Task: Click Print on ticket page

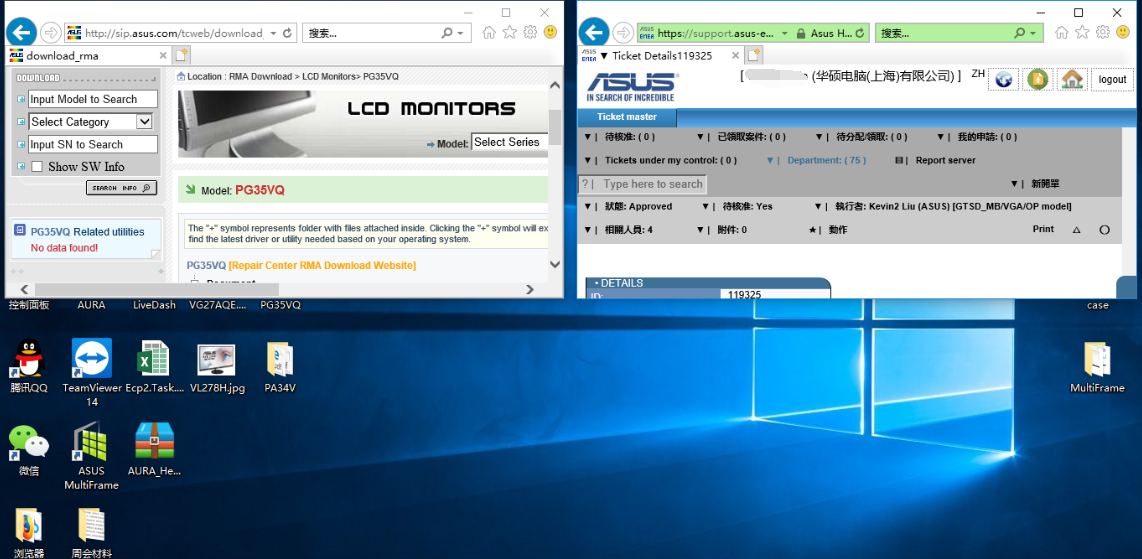Action: coord(1043,229)
